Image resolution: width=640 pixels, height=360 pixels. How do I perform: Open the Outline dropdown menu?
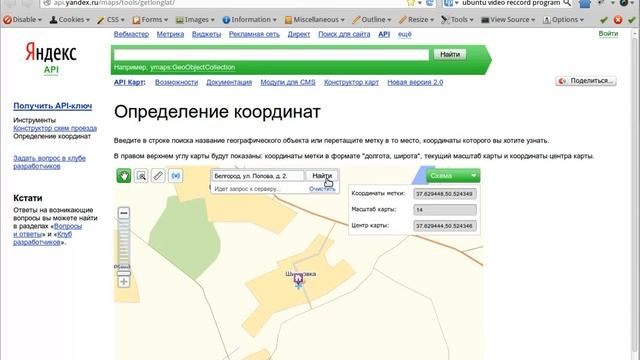[372, 20]
